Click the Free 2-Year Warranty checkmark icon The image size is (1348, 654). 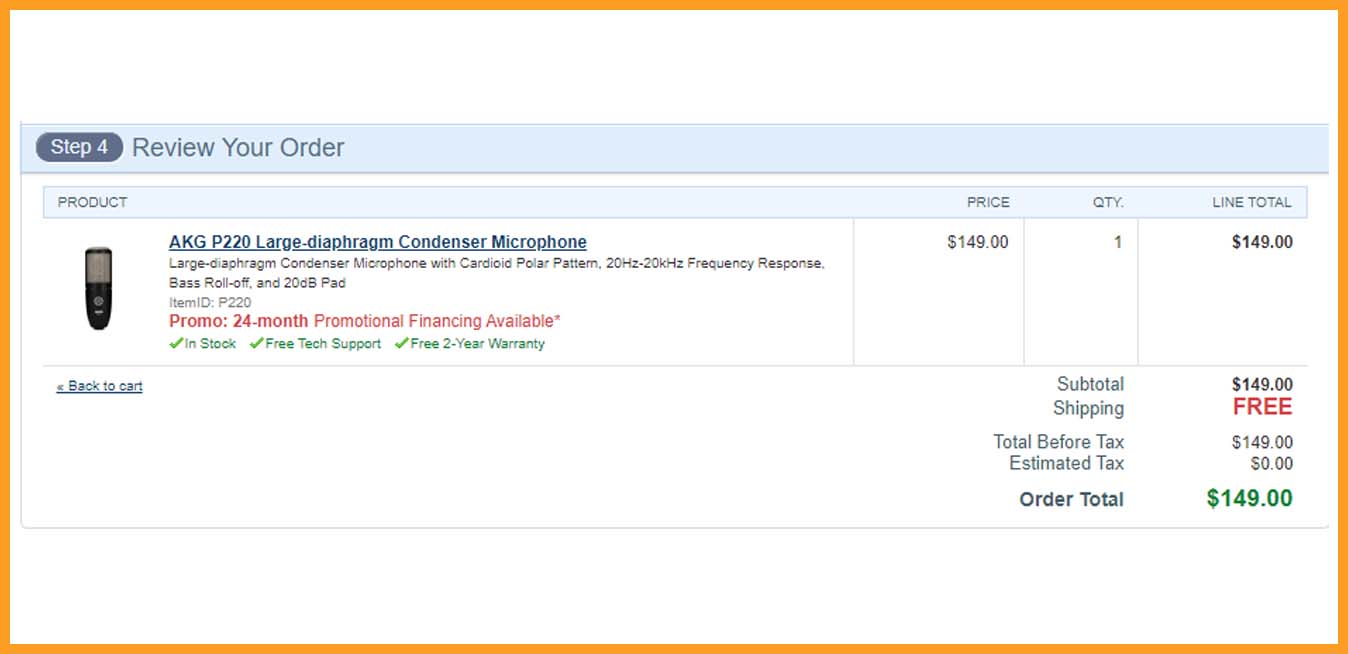click(x=402, y=343)
